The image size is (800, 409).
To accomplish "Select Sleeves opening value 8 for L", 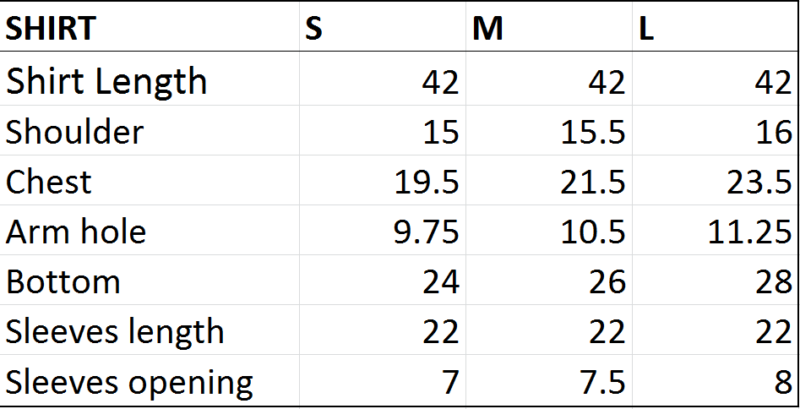I will 715,381.
